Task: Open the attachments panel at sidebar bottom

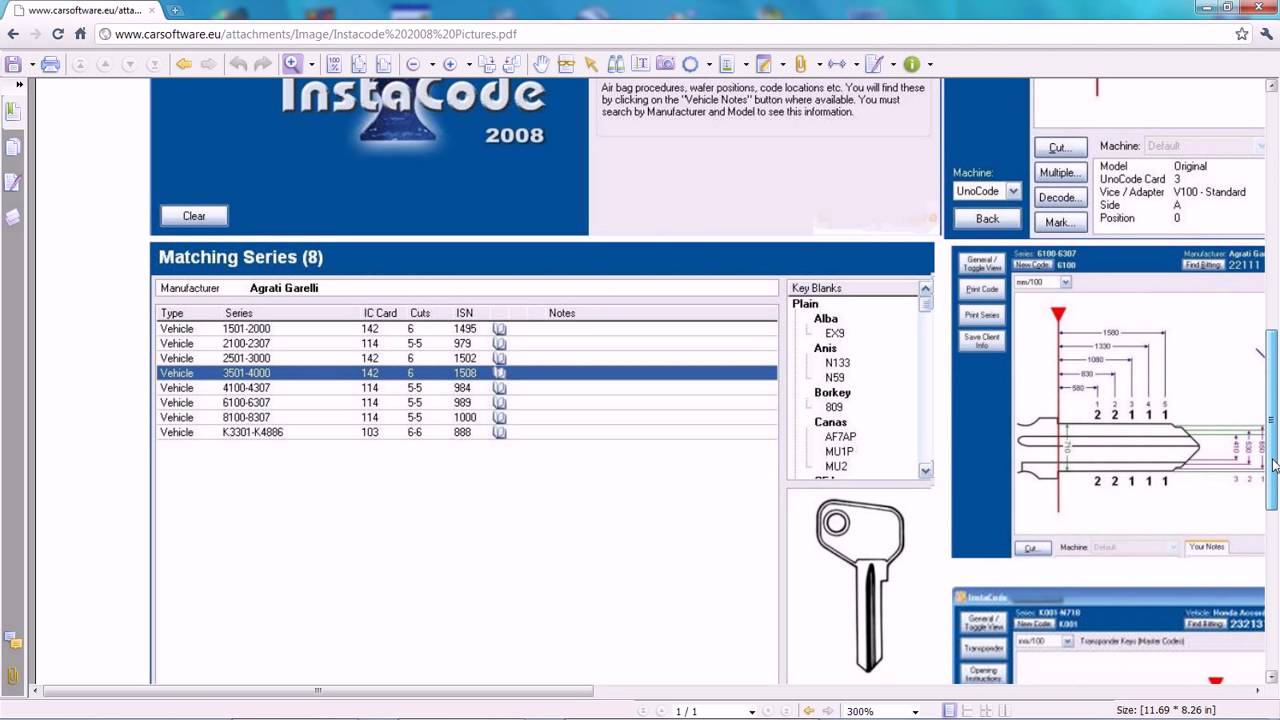Action: coord(13,676)
